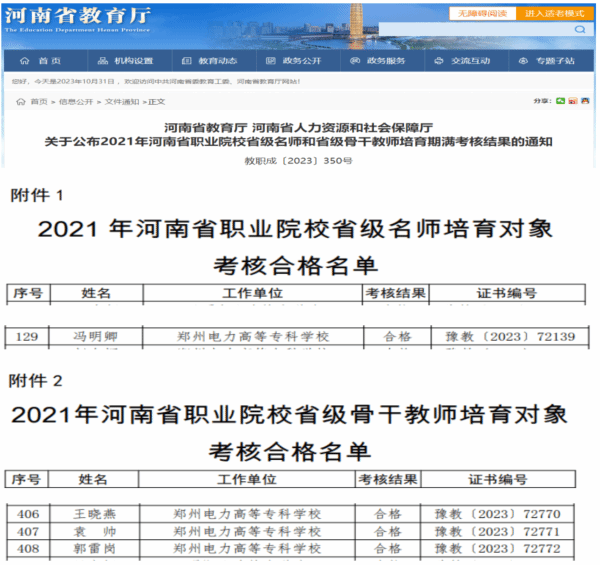This screenshot has height=565, width=600.
Task: Go to 首页 breadcrumb link
Action: point(39,102)
